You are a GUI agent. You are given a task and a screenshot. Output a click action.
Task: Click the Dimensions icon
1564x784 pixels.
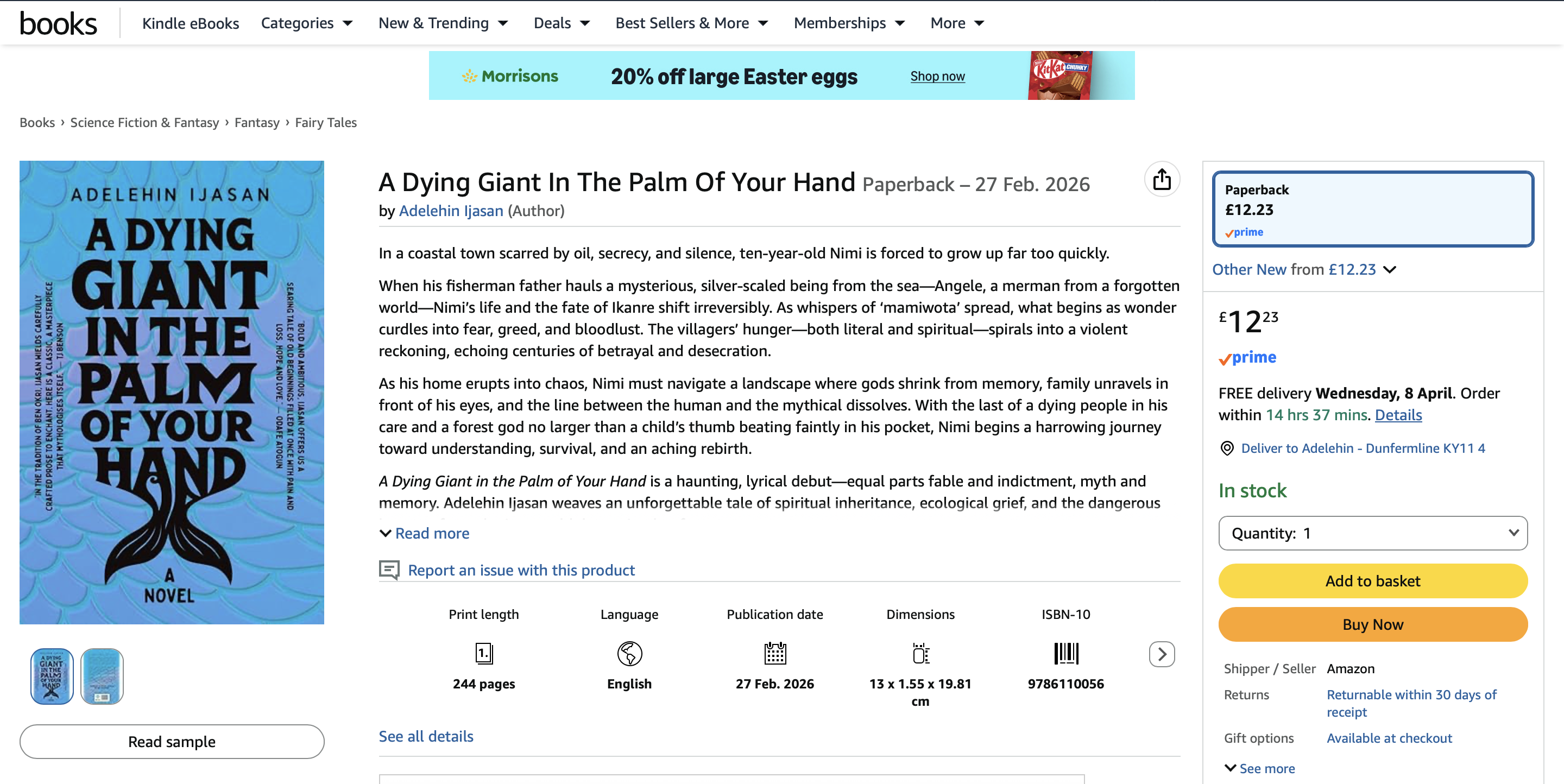(920, 654)
